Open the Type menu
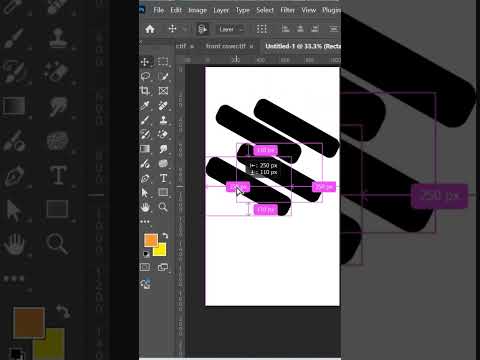This screenshot has height=360, width=480. (x=243, y=10)
